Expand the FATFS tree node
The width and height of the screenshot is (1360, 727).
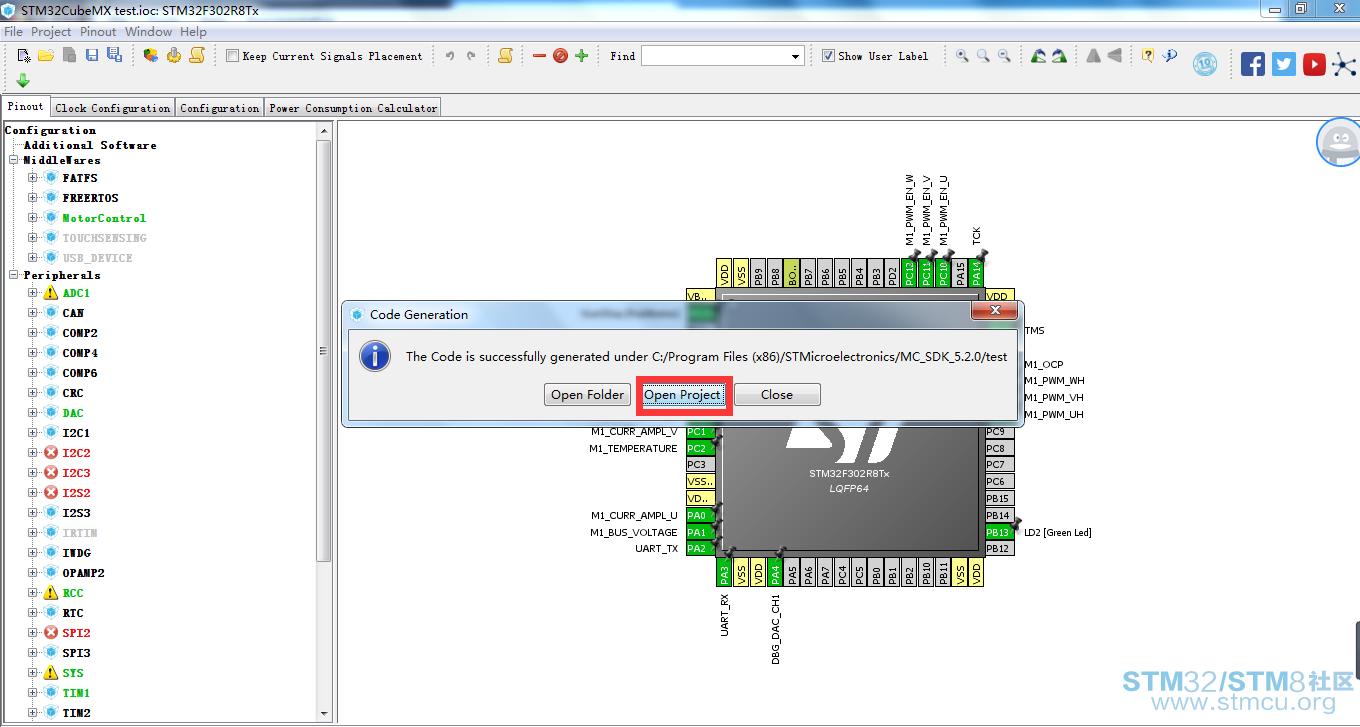[33, 178]
